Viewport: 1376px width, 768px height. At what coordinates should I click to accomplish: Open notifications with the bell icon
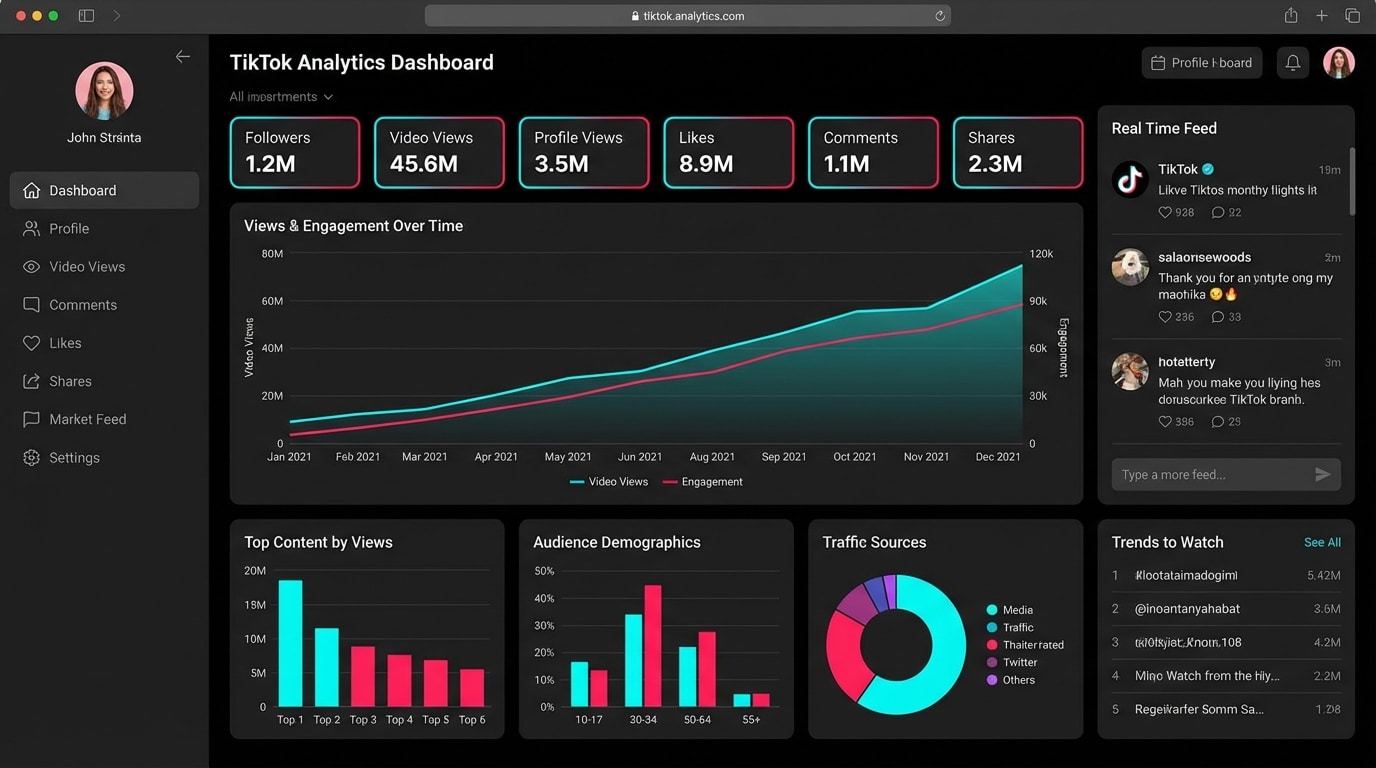(1293, 63)
